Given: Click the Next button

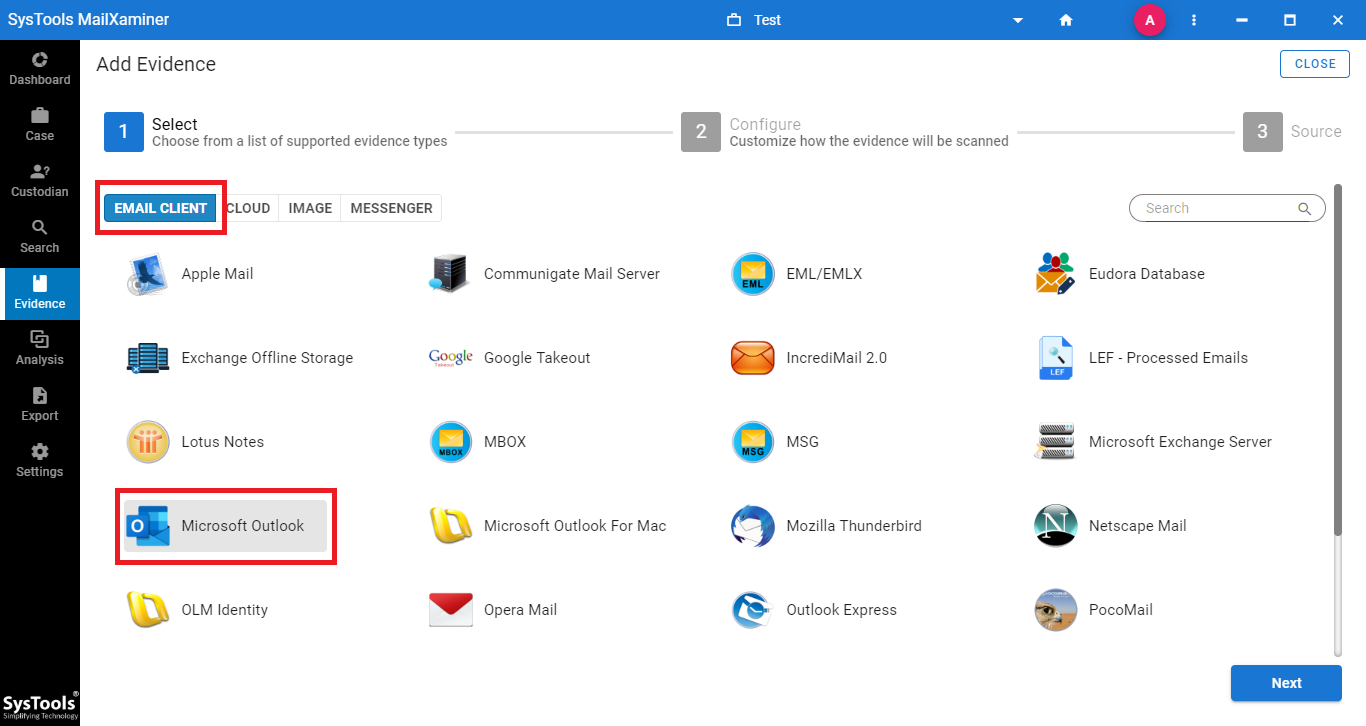Looking at the screenshot, I should pos(1286,683).
